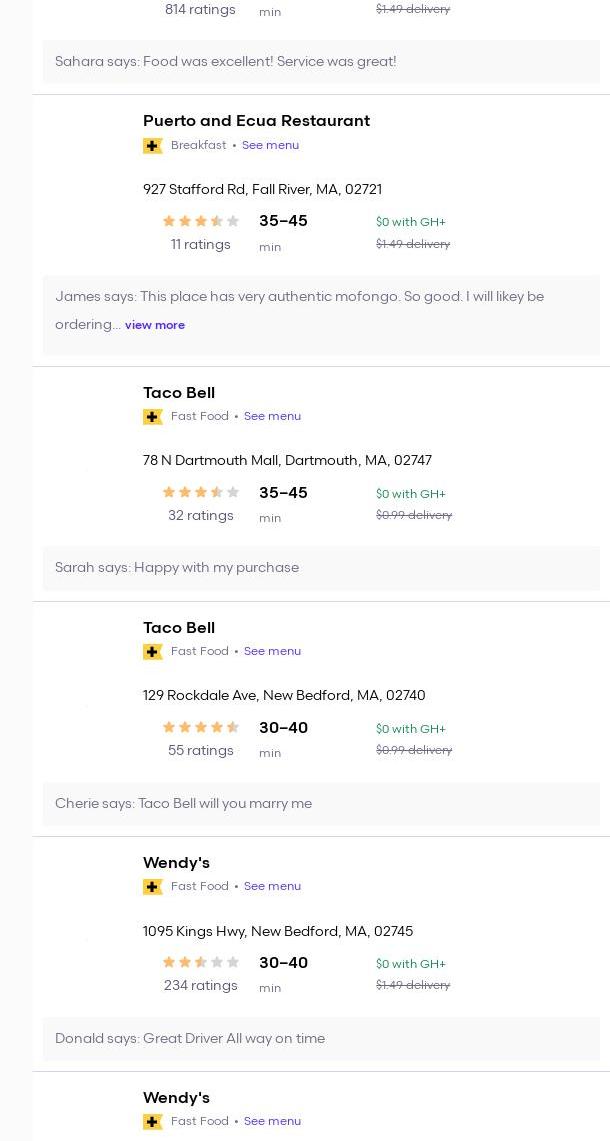Click star rating of Kings Hwy Wendy's
The width and height of the screenshot is (610, 1141).
[x=200, y=963]
